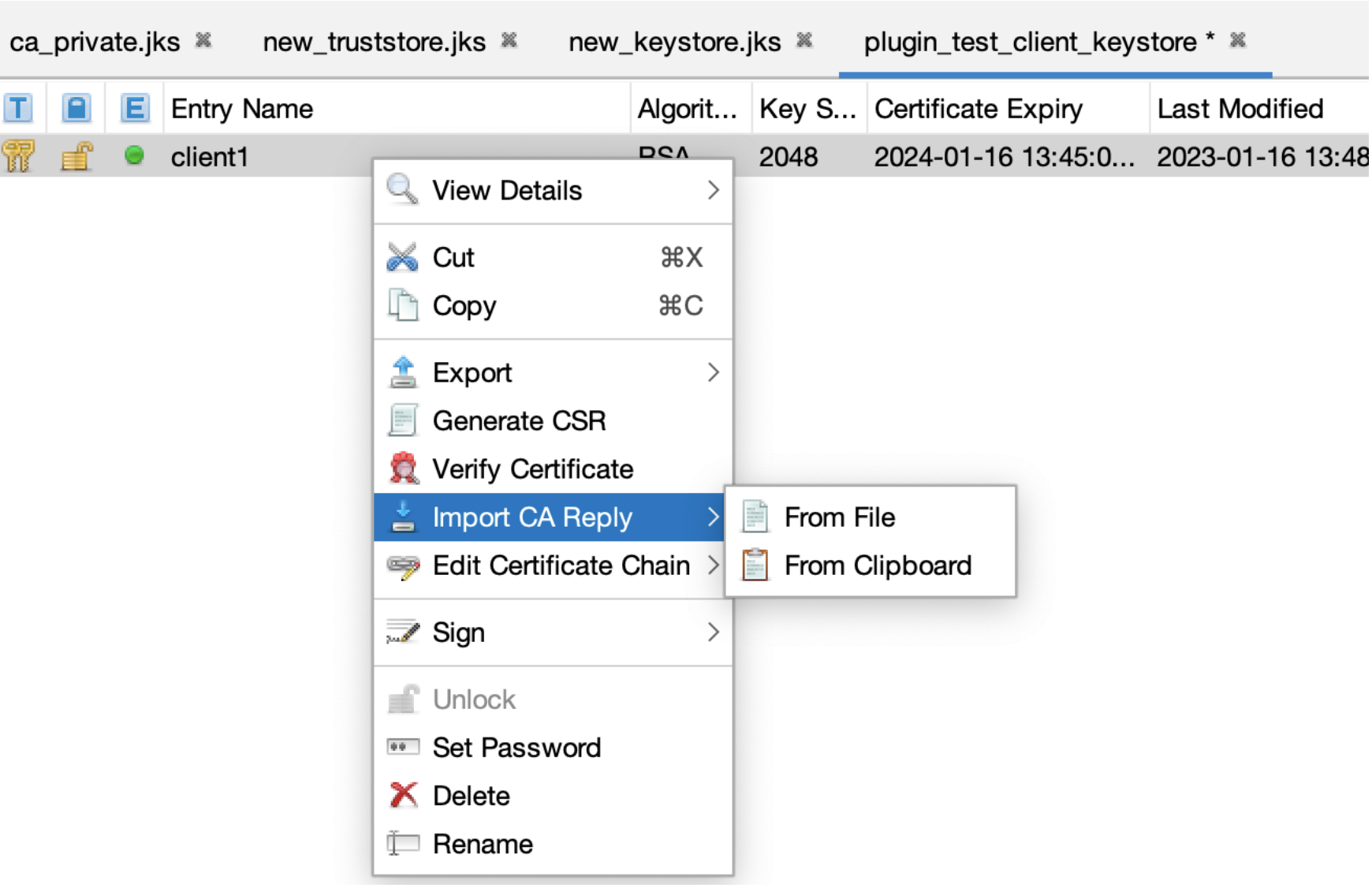The height and width of the screenshot is (888, 1372).
Task: Click the Entry Name column header
Action: click(x=242, y=109)
